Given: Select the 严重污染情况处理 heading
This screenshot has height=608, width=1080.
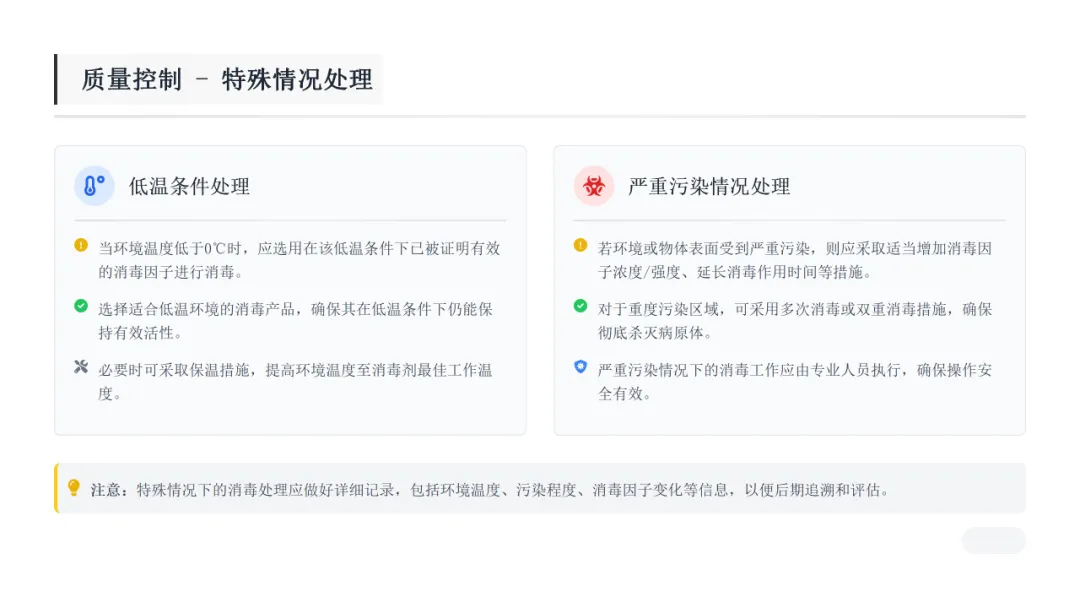Looking at the screenshot, I should click(x=709, y=187).
